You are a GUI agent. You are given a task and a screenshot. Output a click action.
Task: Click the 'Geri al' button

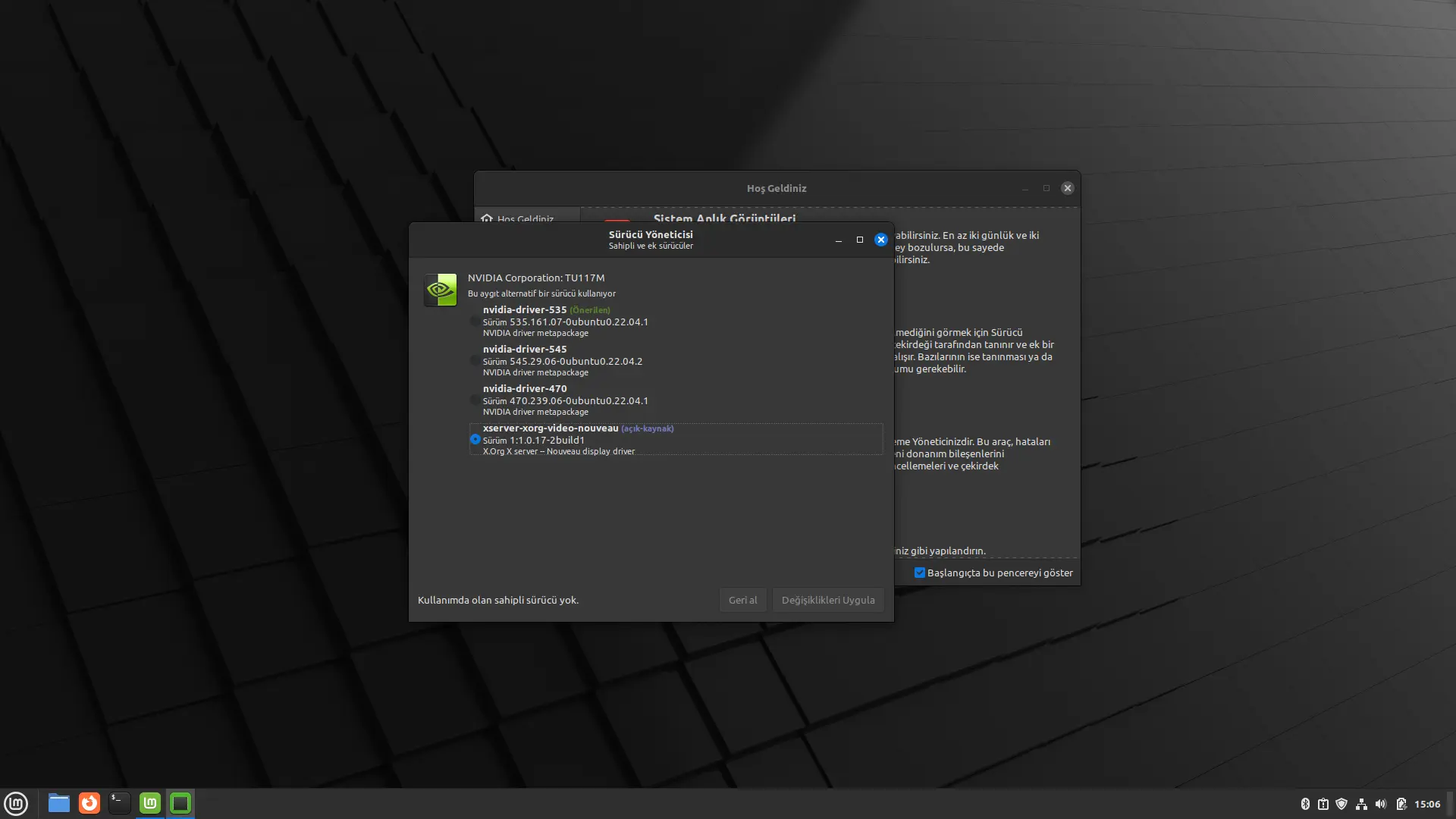point(743,600)
